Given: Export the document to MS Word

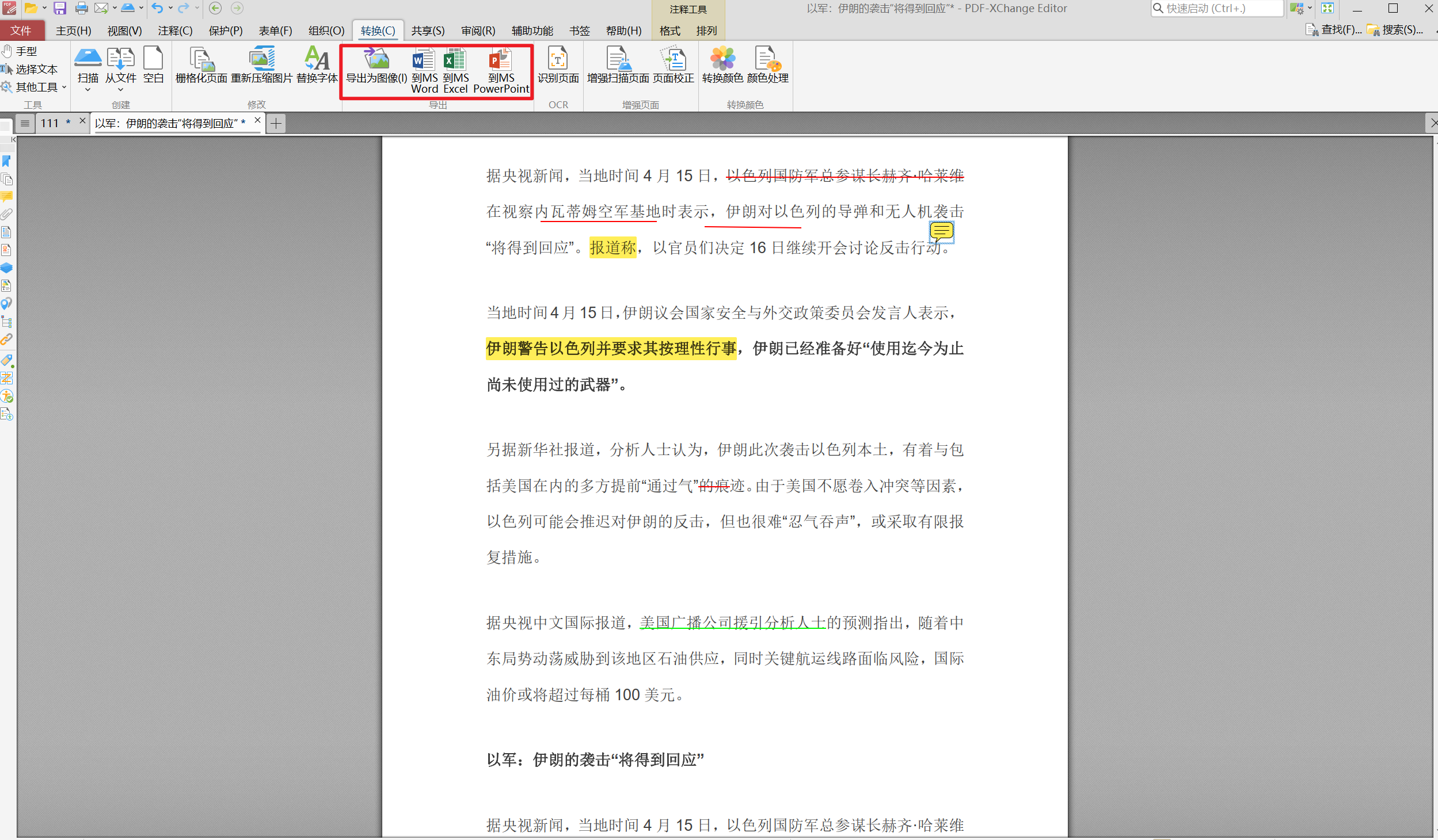Looking at the screenshot, I should [x=424, y=70].
